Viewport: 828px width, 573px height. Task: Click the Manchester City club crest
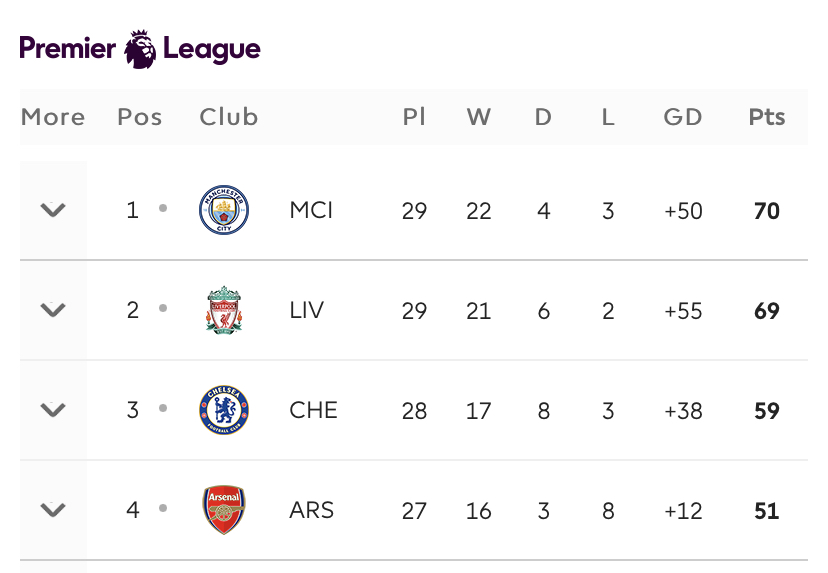pos(224,210)
